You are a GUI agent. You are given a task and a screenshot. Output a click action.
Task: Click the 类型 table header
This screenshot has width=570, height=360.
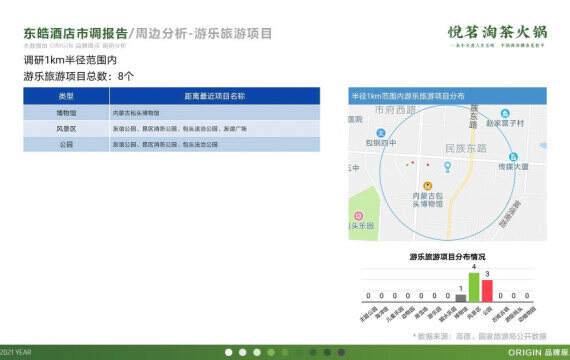tap(66, 96)
